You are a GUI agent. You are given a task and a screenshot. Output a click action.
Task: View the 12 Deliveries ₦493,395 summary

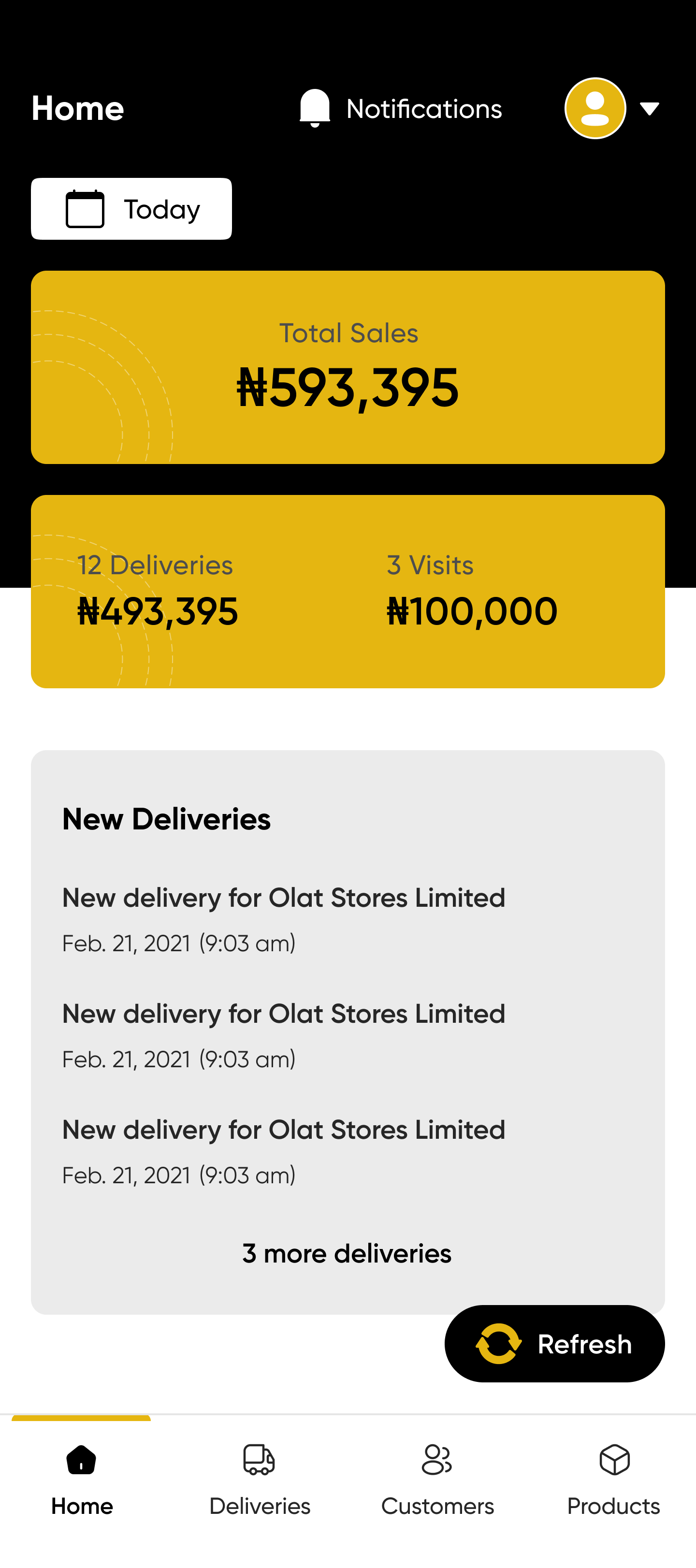click(x=158, y=591)
